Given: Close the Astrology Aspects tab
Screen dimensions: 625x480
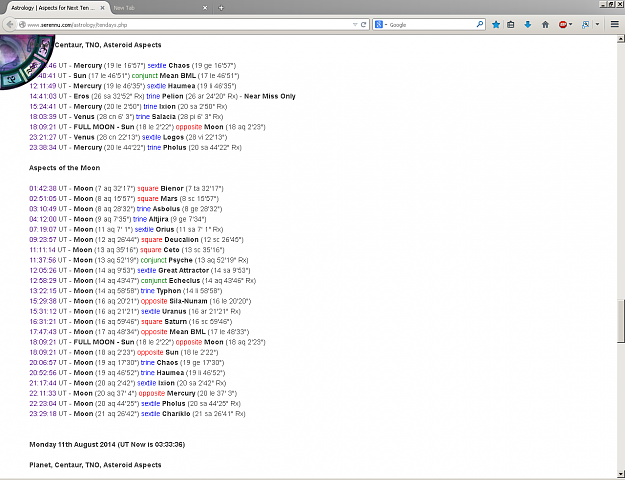Looking at the screenshot, I should [102, 8].
